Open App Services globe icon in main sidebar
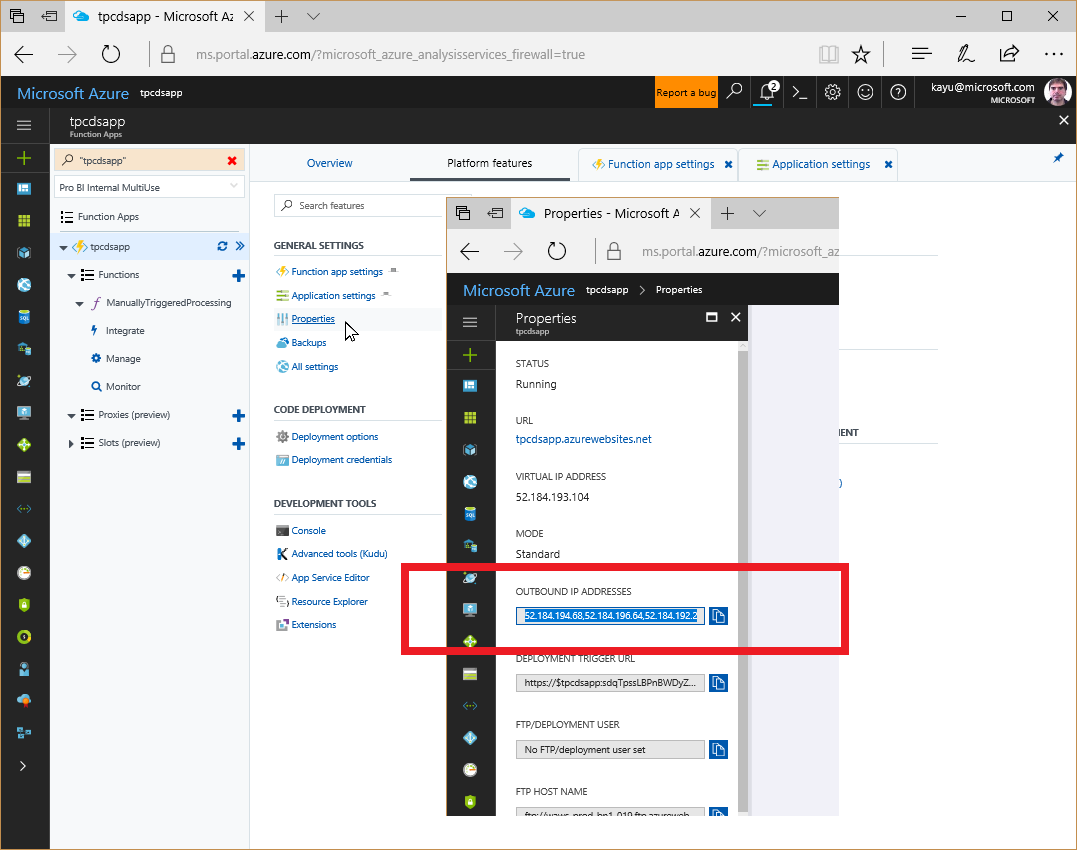This screenshot has height=850, width=1077. tap(24, 284)
